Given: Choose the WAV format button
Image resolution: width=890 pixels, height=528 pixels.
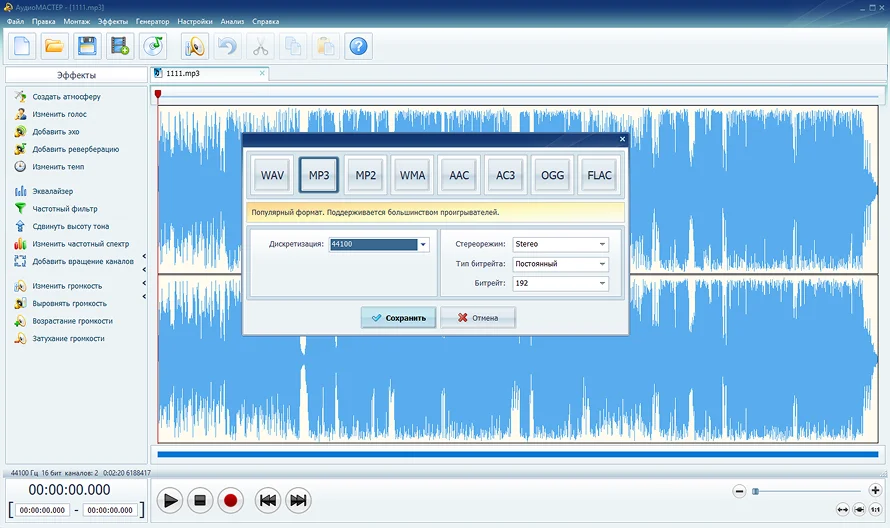Looking at the screenshot, I should click(272, 175).
